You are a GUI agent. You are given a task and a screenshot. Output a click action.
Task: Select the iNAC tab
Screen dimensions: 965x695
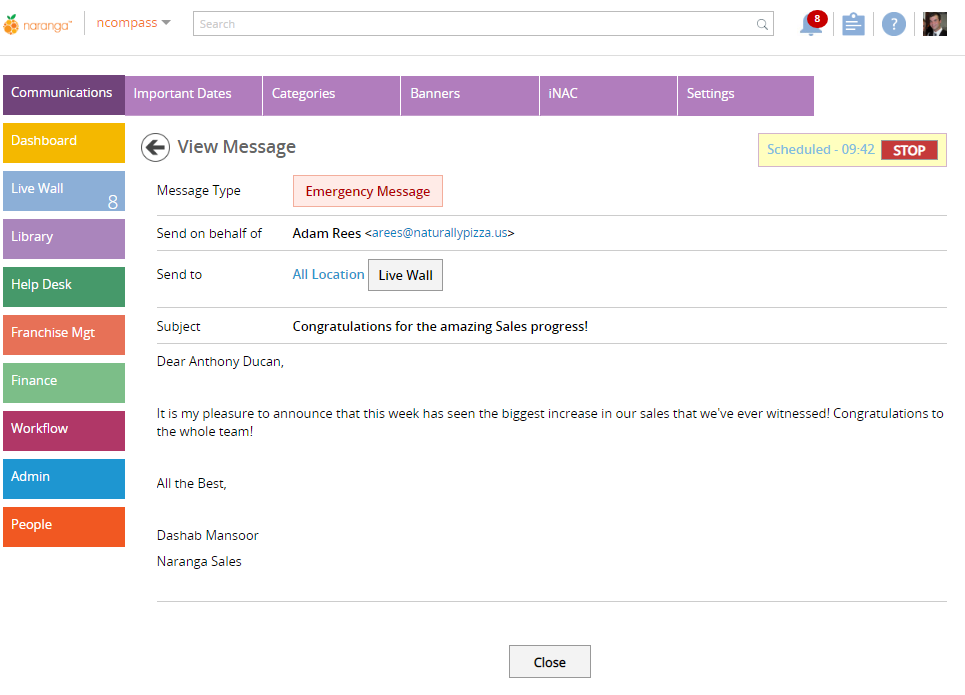pyautogui.click(x=608, y=95)
